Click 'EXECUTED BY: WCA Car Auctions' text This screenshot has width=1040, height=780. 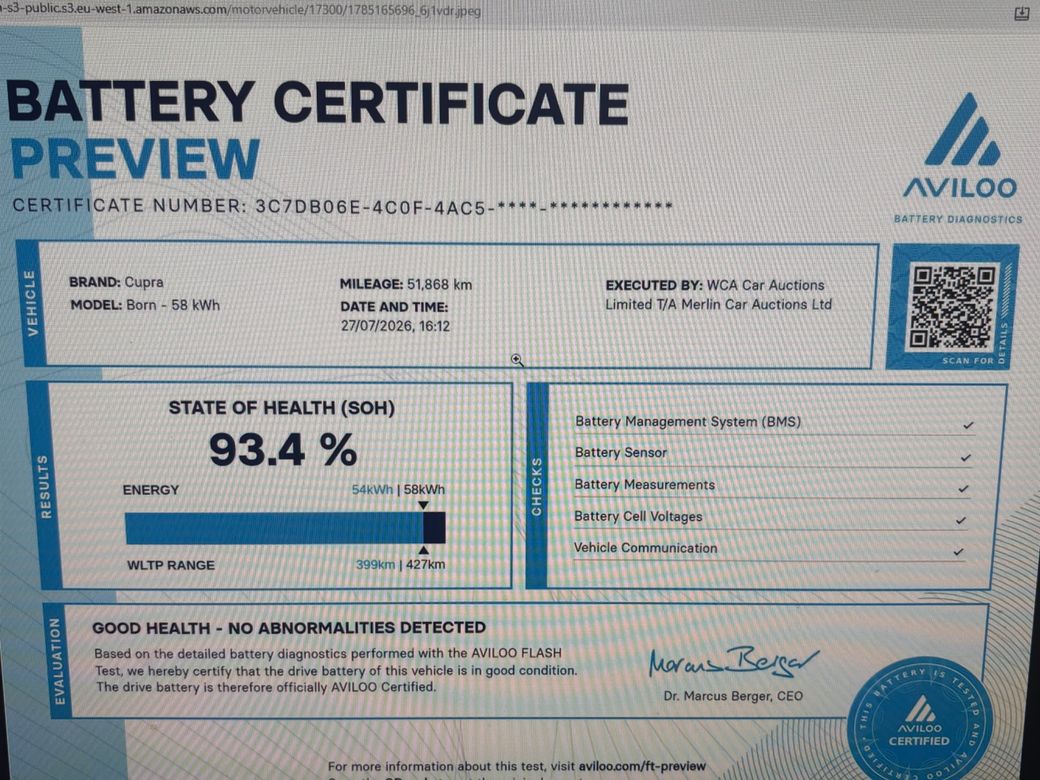point(715,285)
